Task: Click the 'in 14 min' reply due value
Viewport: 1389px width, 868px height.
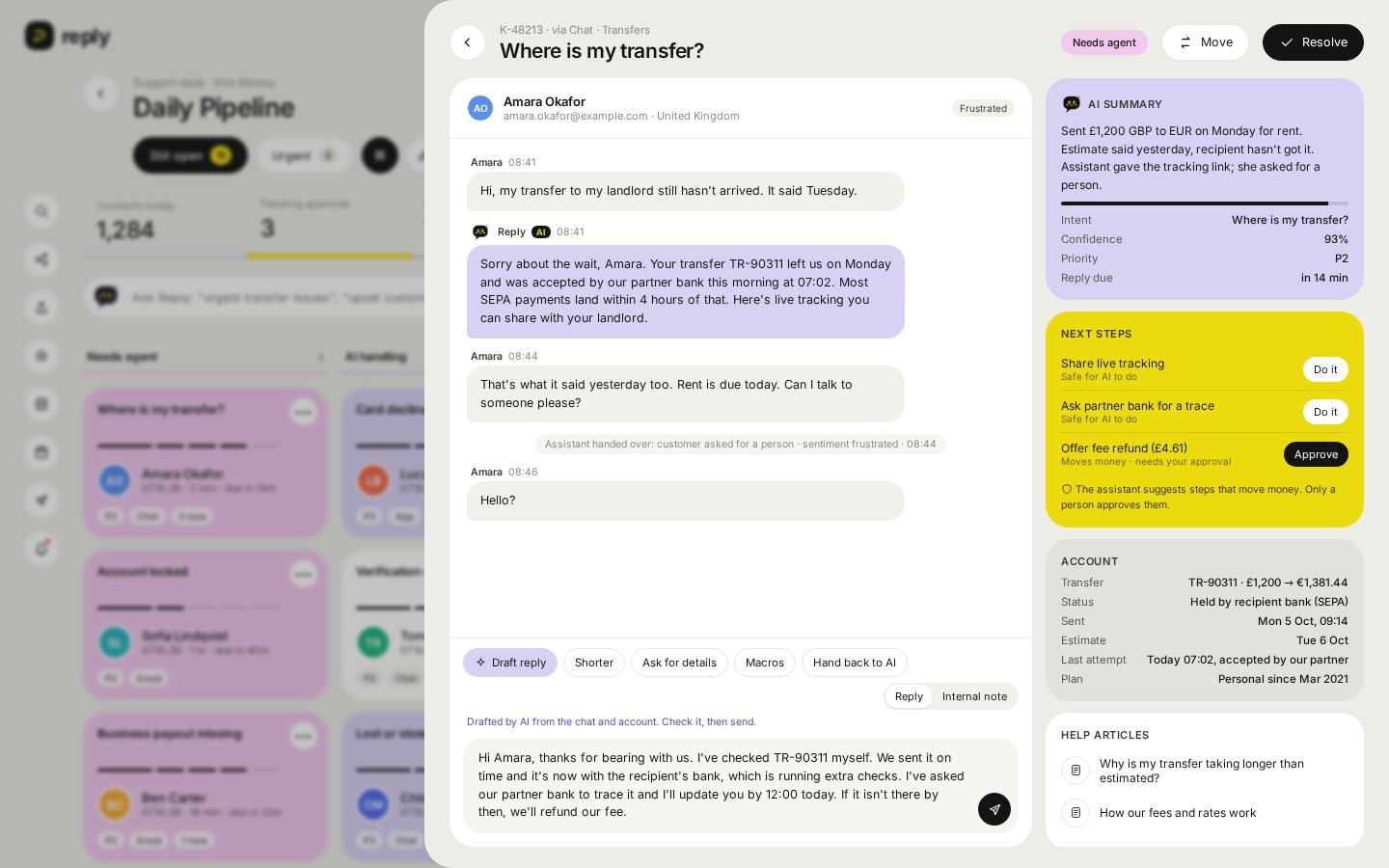Action: tap(1324, 278)
